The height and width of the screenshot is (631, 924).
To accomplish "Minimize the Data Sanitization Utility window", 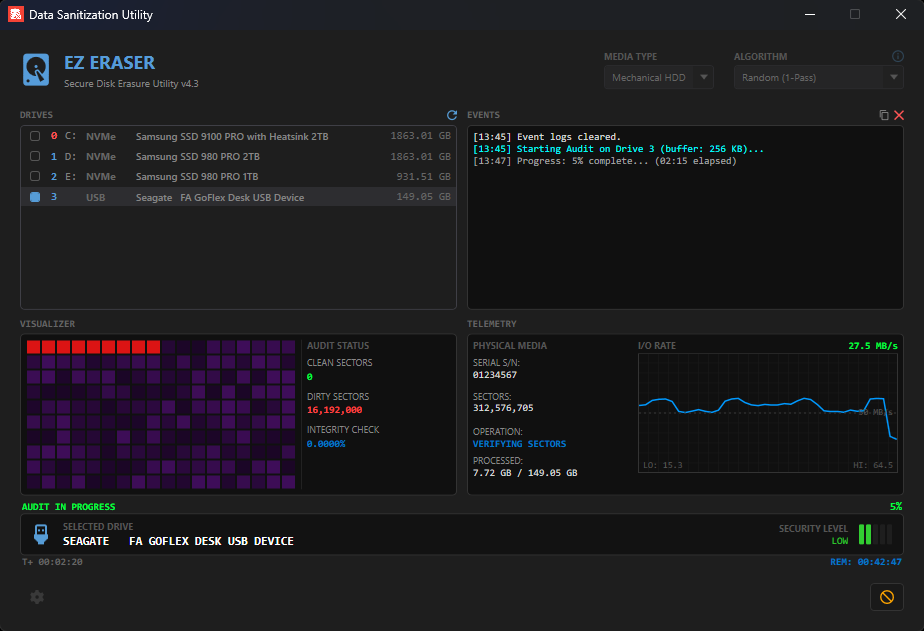I will point(810,14).
